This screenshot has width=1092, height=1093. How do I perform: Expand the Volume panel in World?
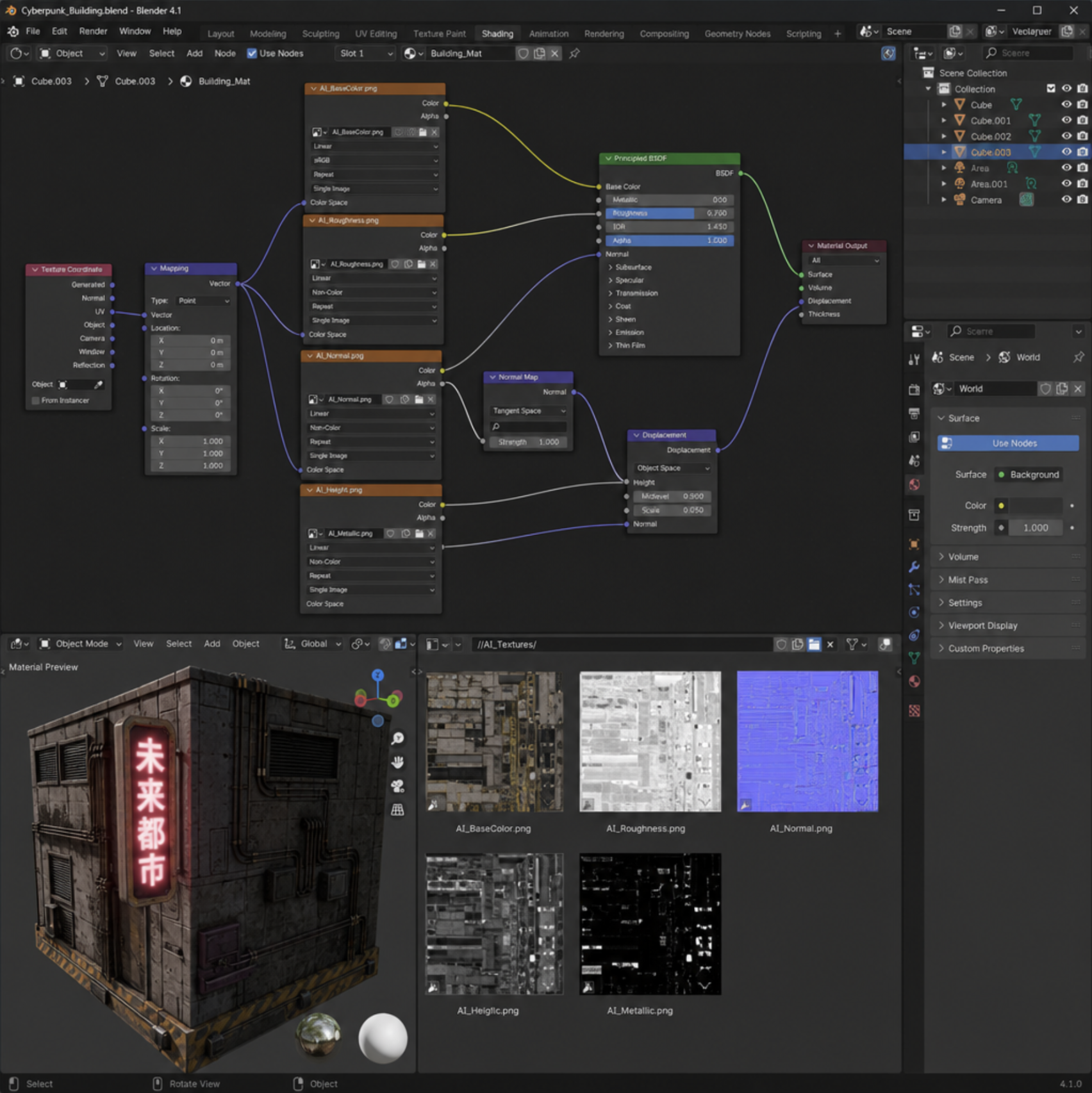pyautogui.click(x=1007, y=557)
